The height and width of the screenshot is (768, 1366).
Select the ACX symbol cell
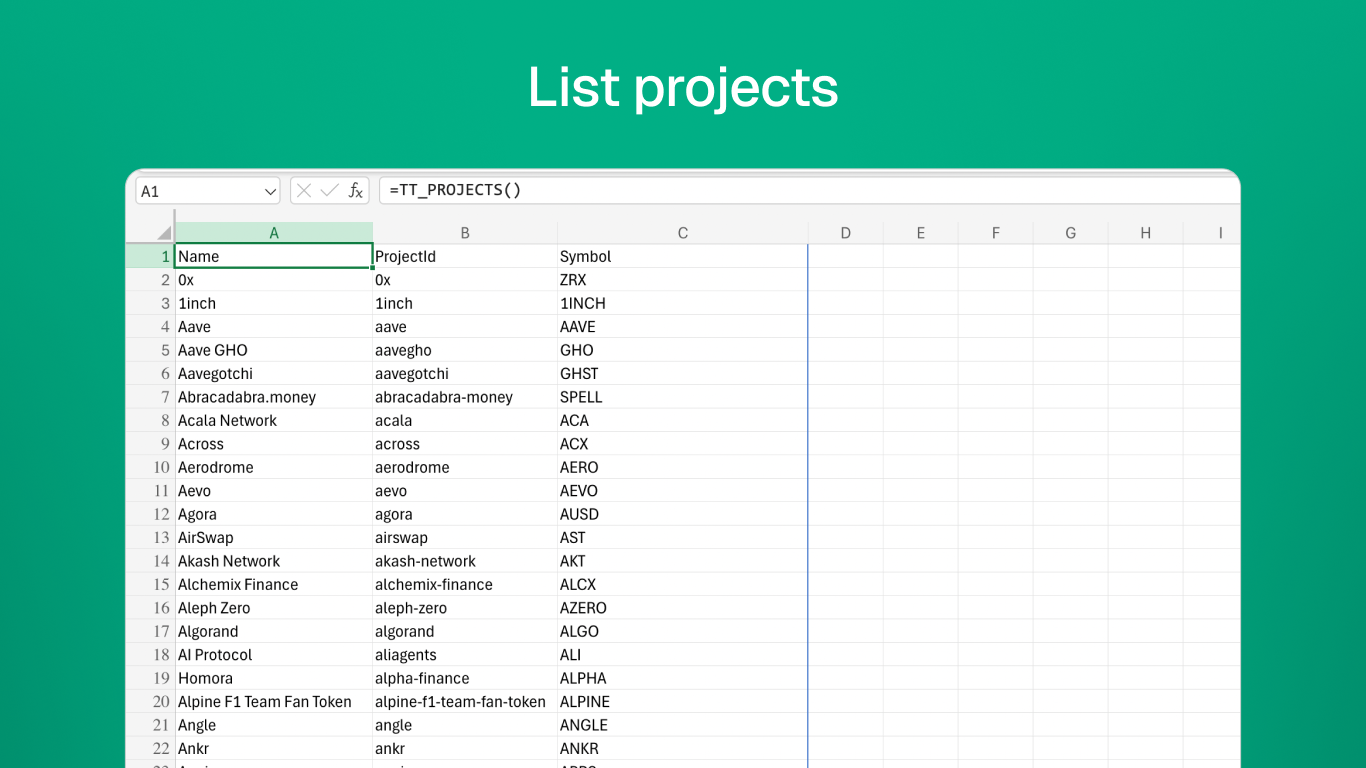(683, 444)
